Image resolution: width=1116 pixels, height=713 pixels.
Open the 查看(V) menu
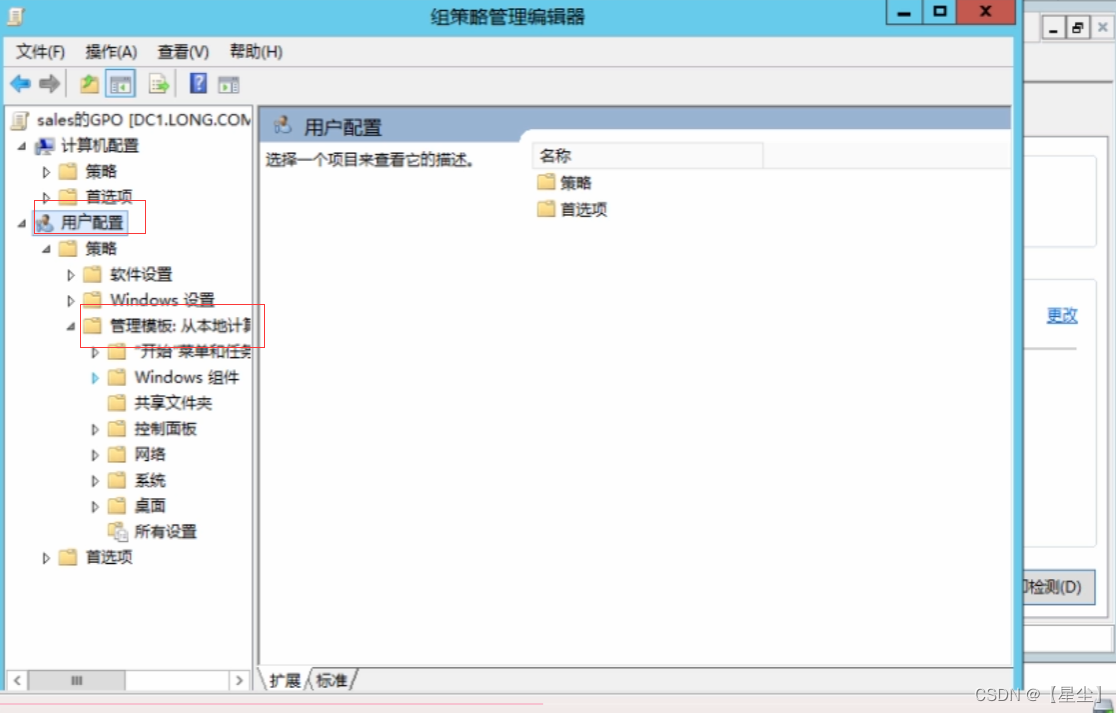pos(183,51)
